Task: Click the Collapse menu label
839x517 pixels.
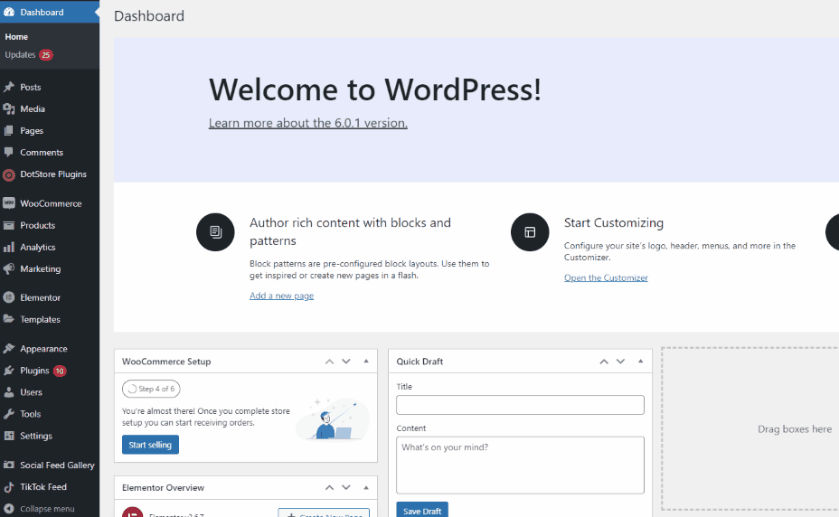Action: (x=47, y=509)
